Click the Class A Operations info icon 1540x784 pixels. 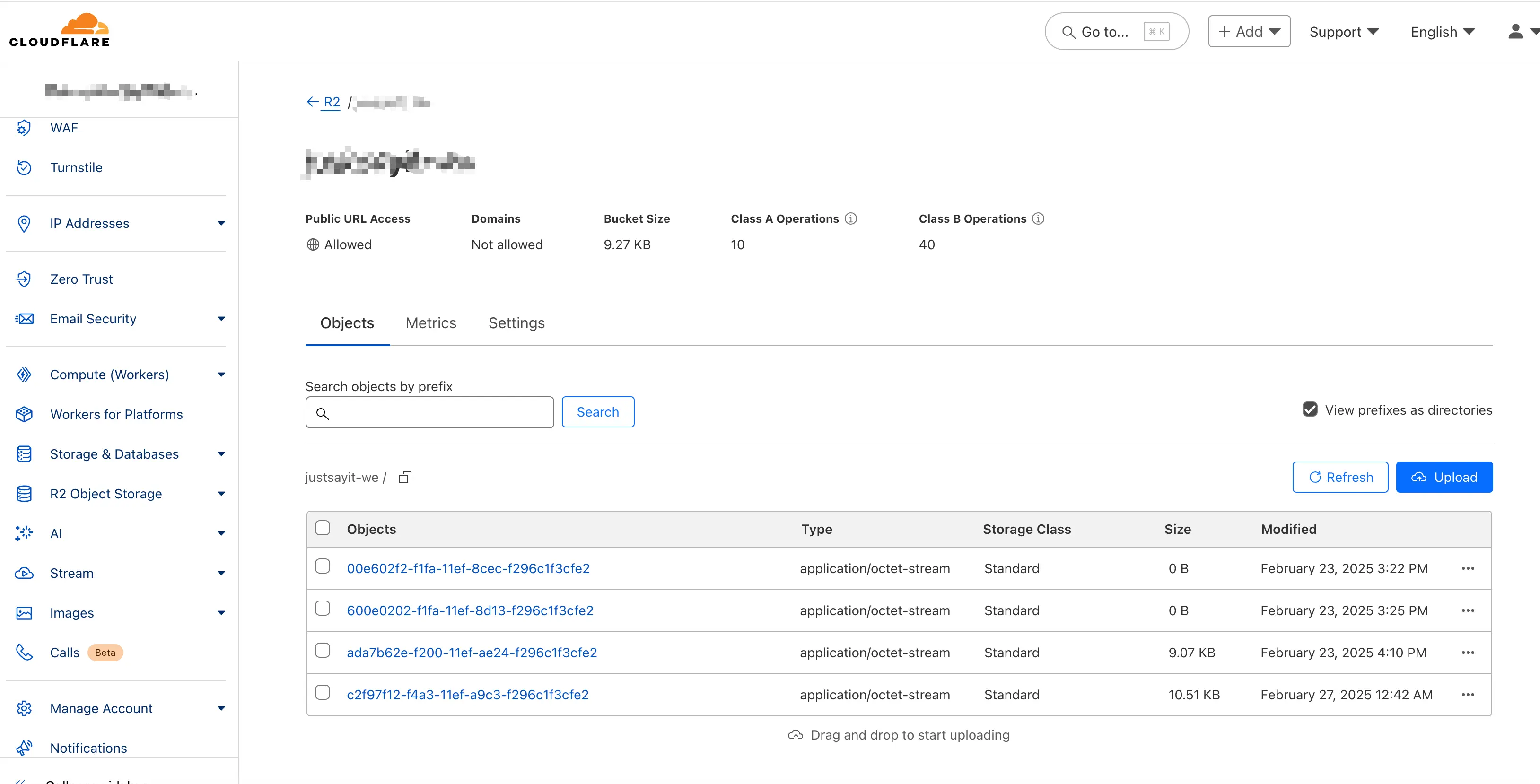(x=851, y=219)
